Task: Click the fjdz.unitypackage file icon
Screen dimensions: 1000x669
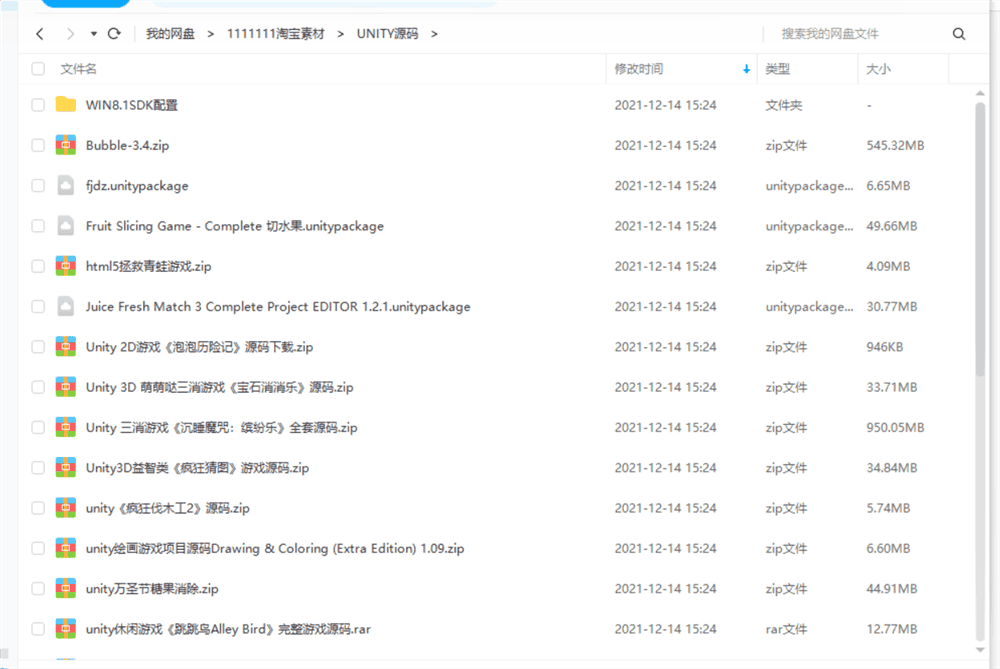Action: pyautogui.click(x=66, y=185)
